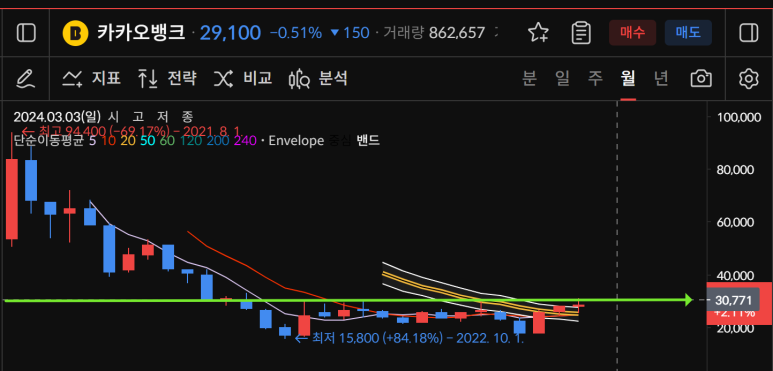Select the pencil drawing tool
This screenshot has width=773, height=371.
click(26, 78)
